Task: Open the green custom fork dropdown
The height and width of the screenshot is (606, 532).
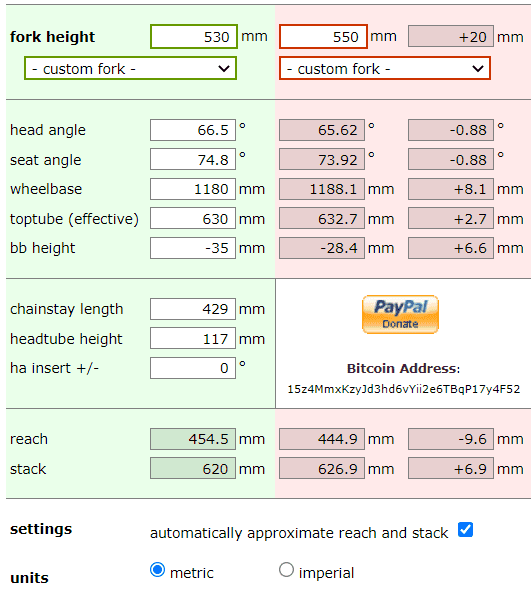Action: pos(130,68)
